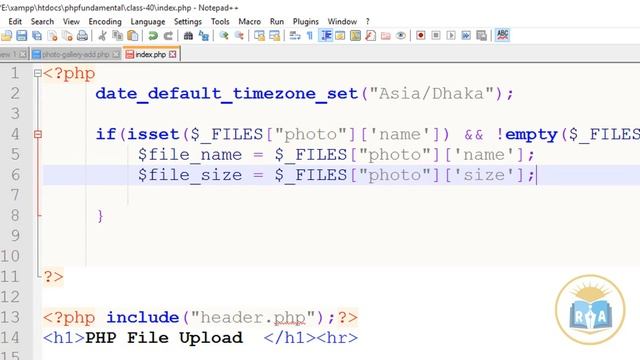
Task: Open the Plugins menu
Action: point(306,22)
